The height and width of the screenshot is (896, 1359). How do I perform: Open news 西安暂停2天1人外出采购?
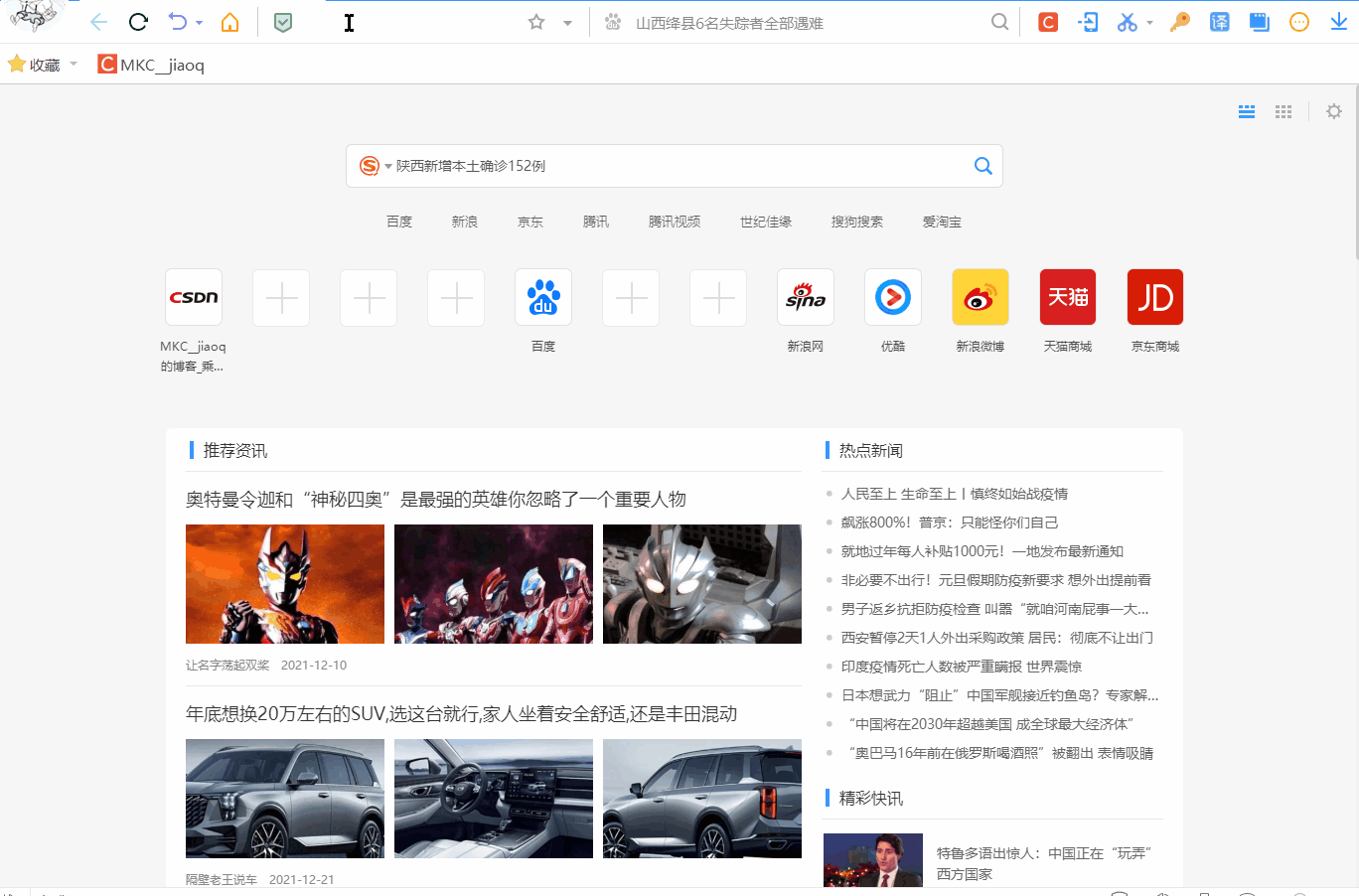(996, 638)
